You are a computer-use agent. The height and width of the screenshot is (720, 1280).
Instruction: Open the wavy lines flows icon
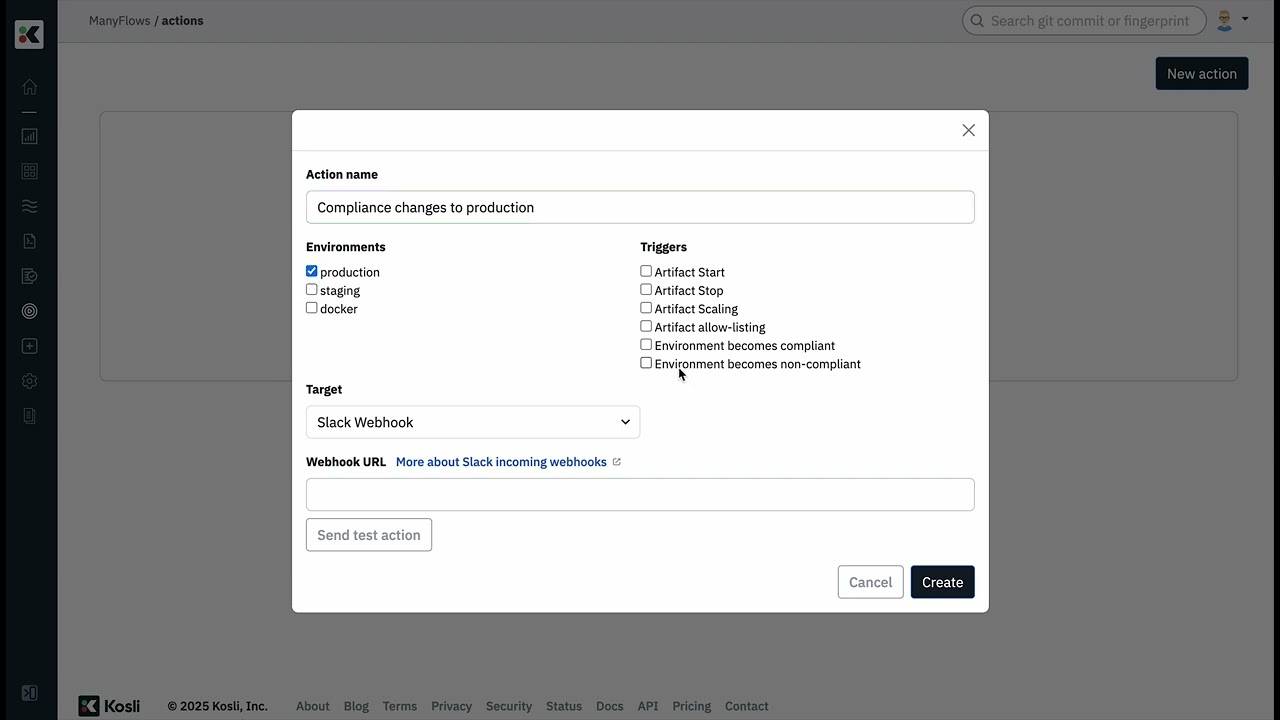pyautogui.click(x=29, y=206)
